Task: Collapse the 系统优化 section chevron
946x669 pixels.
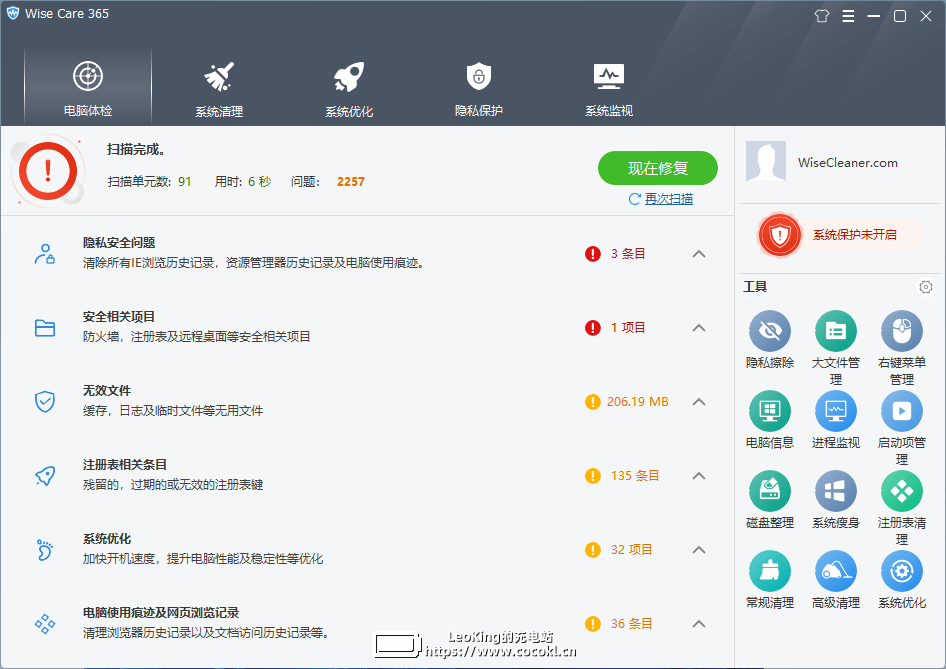Action: pos(699,550)
